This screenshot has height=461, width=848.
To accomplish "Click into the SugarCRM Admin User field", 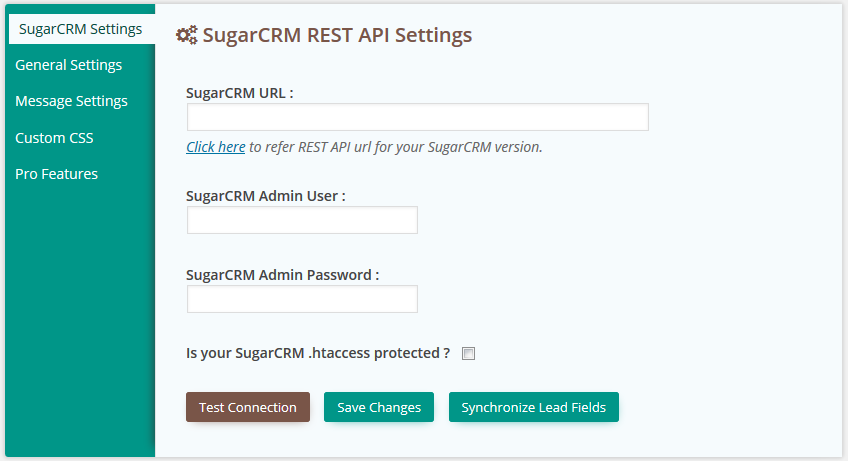I will click(302, 220).
